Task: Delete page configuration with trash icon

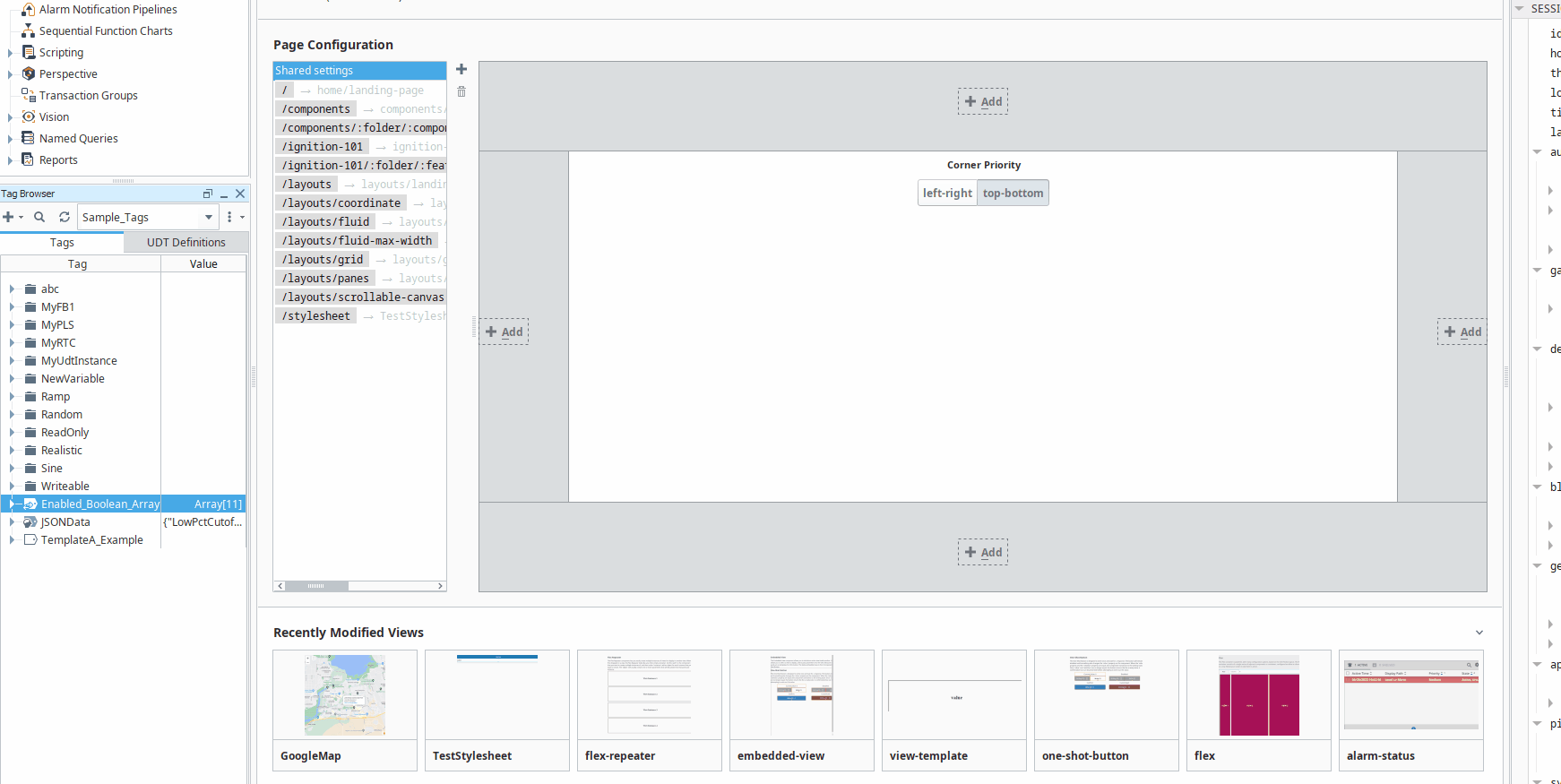Action: (461, 91)
